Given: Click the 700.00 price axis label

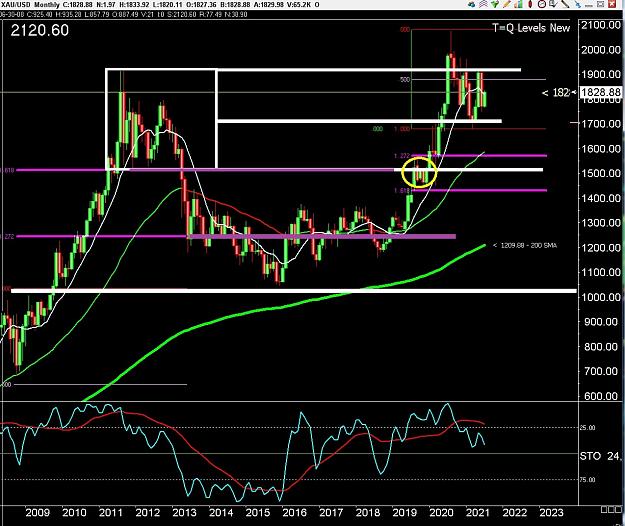Looking at the screenshot, I should pos(603,371).
